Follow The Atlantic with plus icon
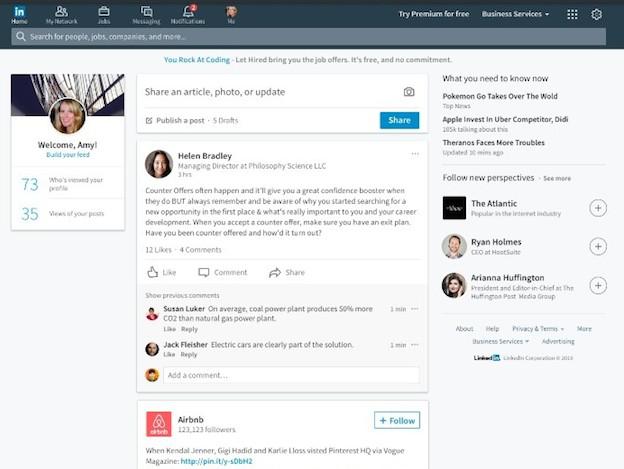Screen dimensions: 624x469 pos(598,208)
